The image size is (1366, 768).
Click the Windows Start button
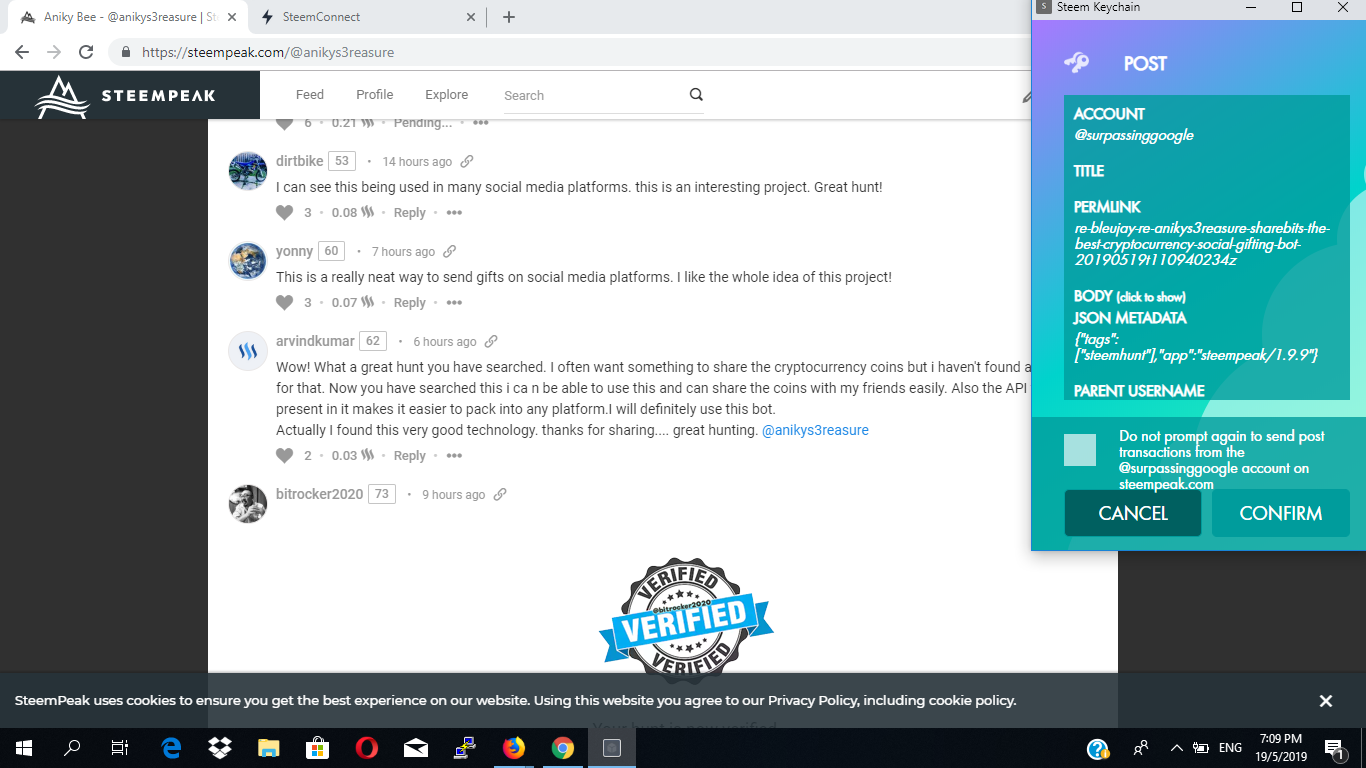pos(24,747)
